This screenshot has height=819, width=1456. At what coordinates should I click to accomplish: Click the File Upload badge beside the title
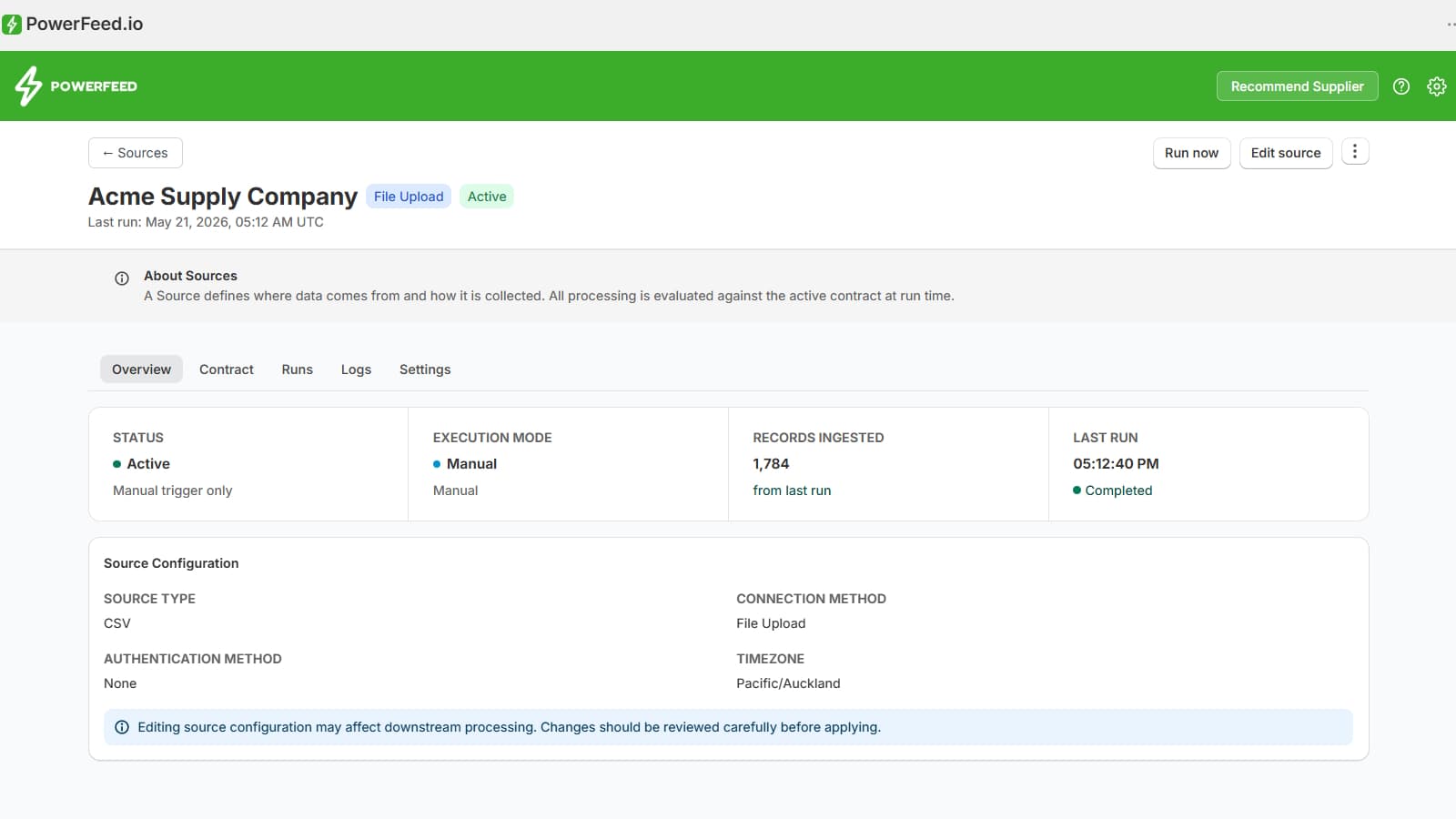[x=409, y=197]
